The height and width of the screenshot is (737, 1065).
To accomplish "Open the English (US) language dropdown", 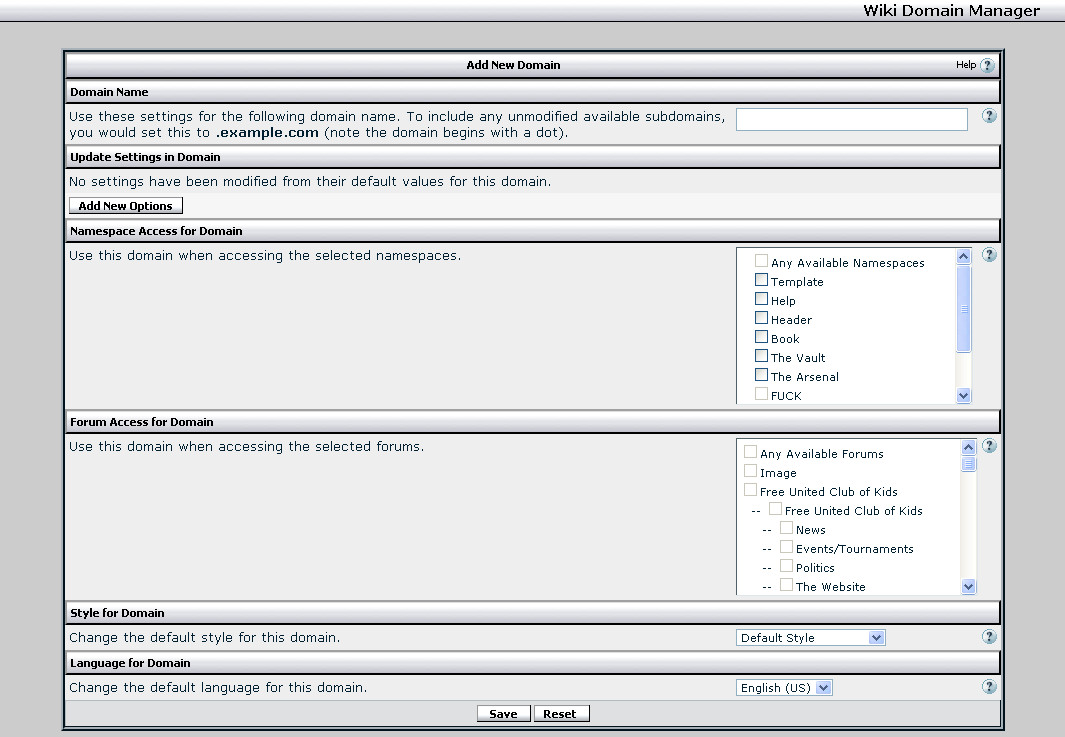I will (784, 688).
